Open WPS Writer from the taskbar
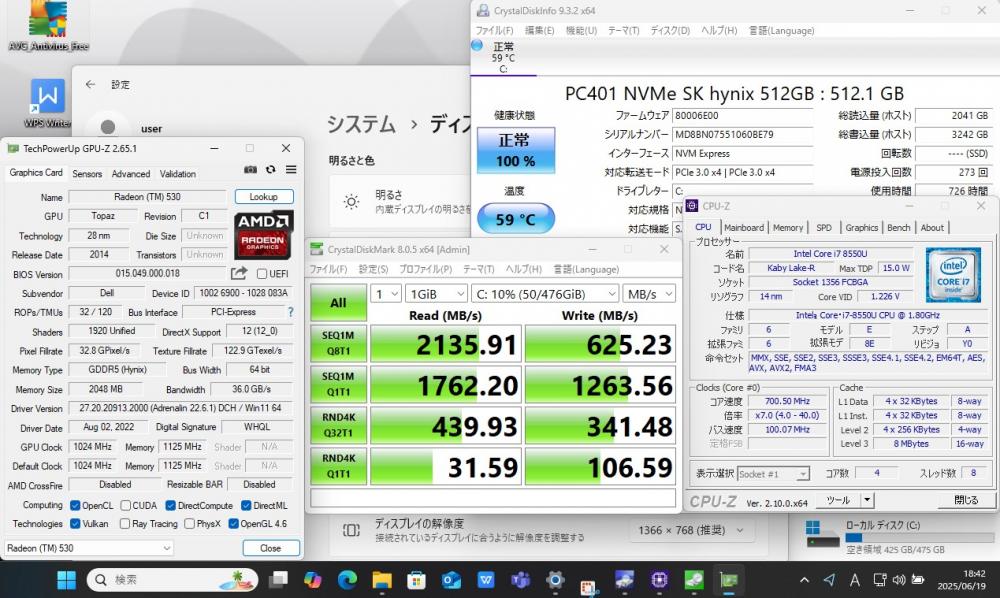The image size is (1000, 598). [x=485, y=580]
